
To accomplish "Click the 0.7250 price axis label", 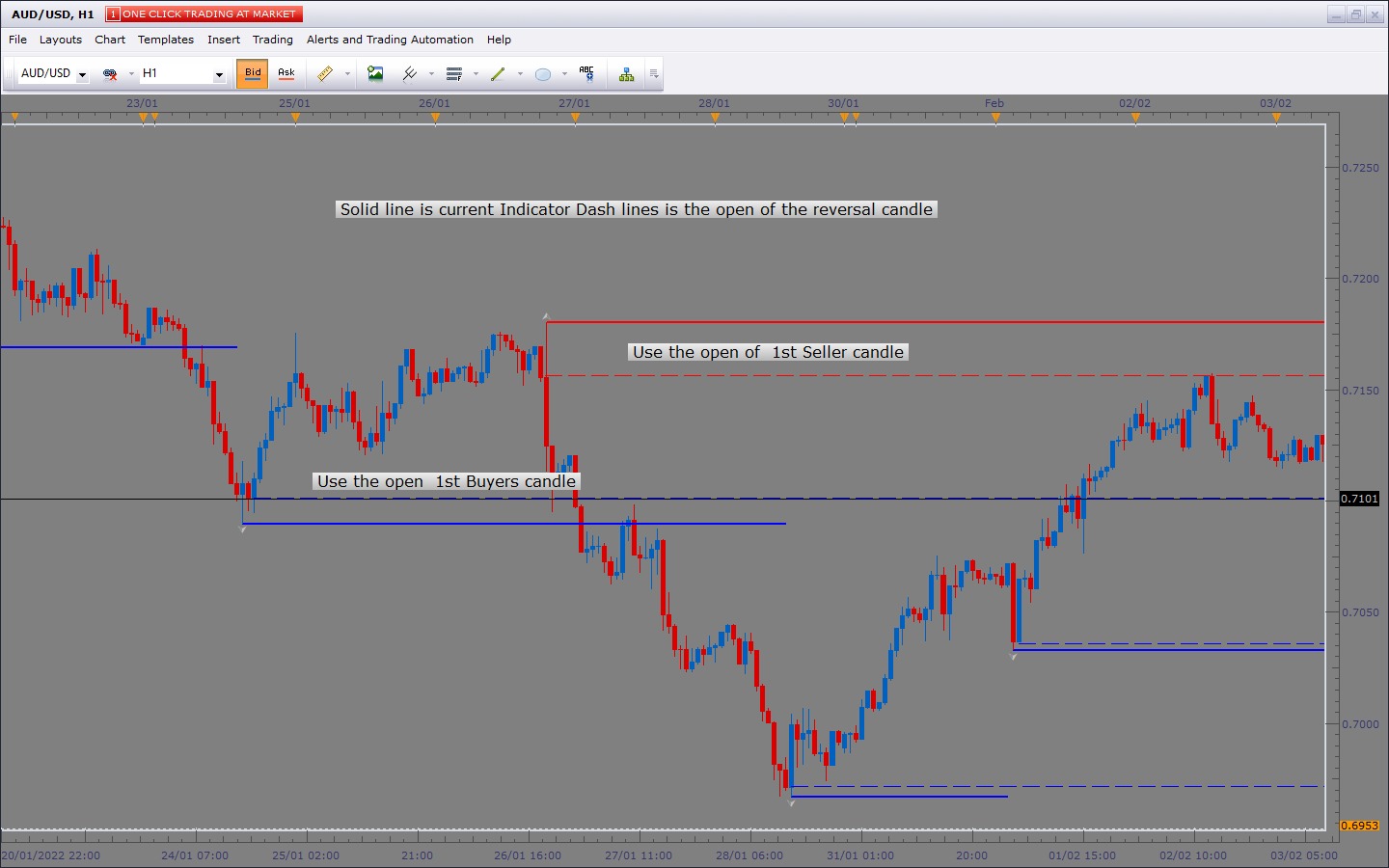I will click(x=1361, y=168).
